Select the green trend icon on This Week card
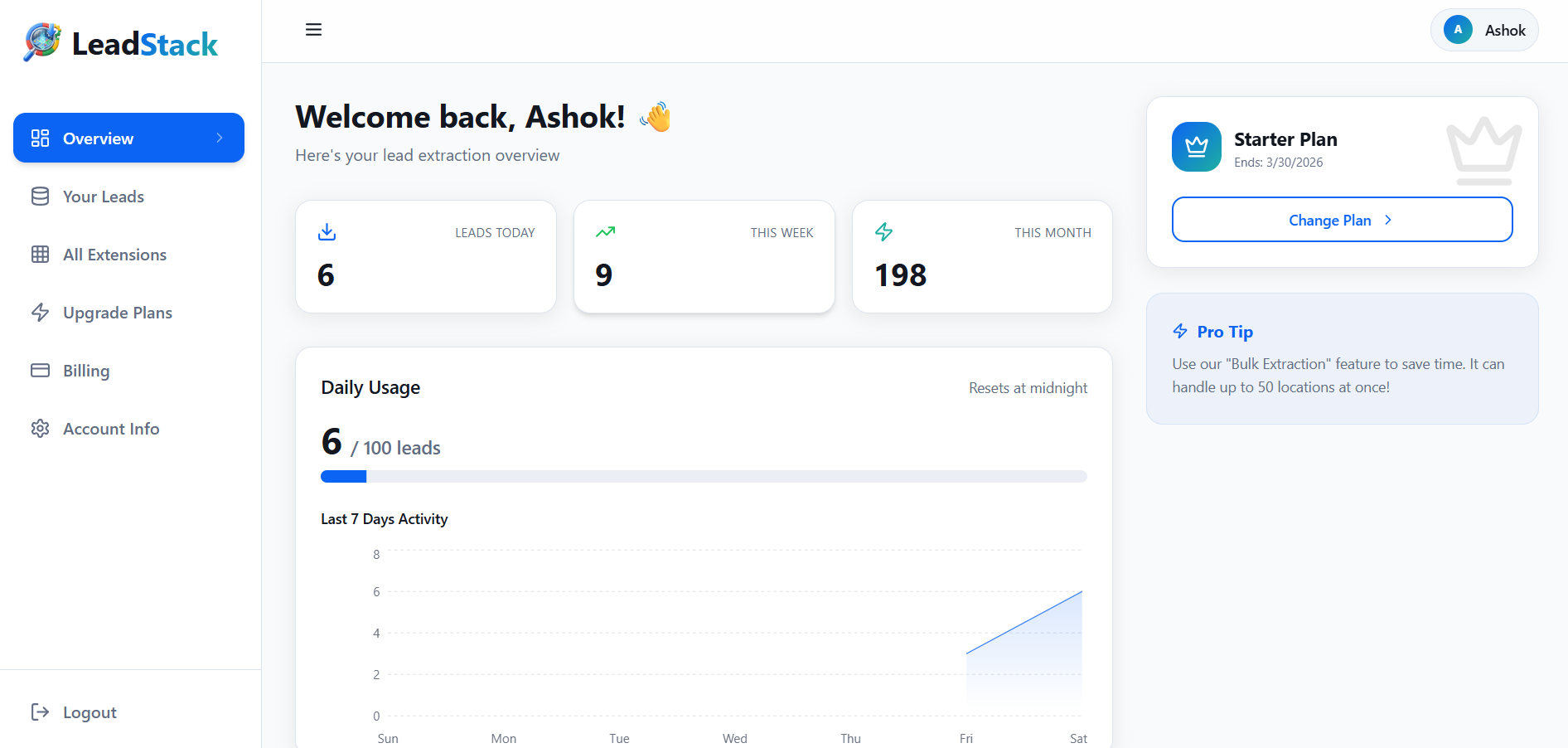The height and width of the screenshot is (748, 1568). point(605,232)
